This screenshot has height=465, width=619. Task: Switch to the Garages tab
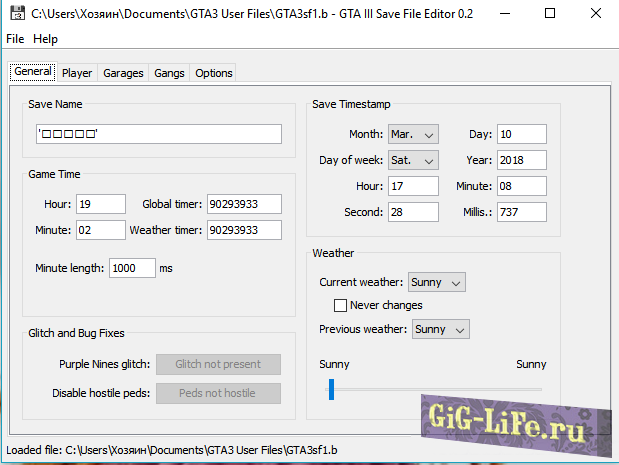click(123, 73)
